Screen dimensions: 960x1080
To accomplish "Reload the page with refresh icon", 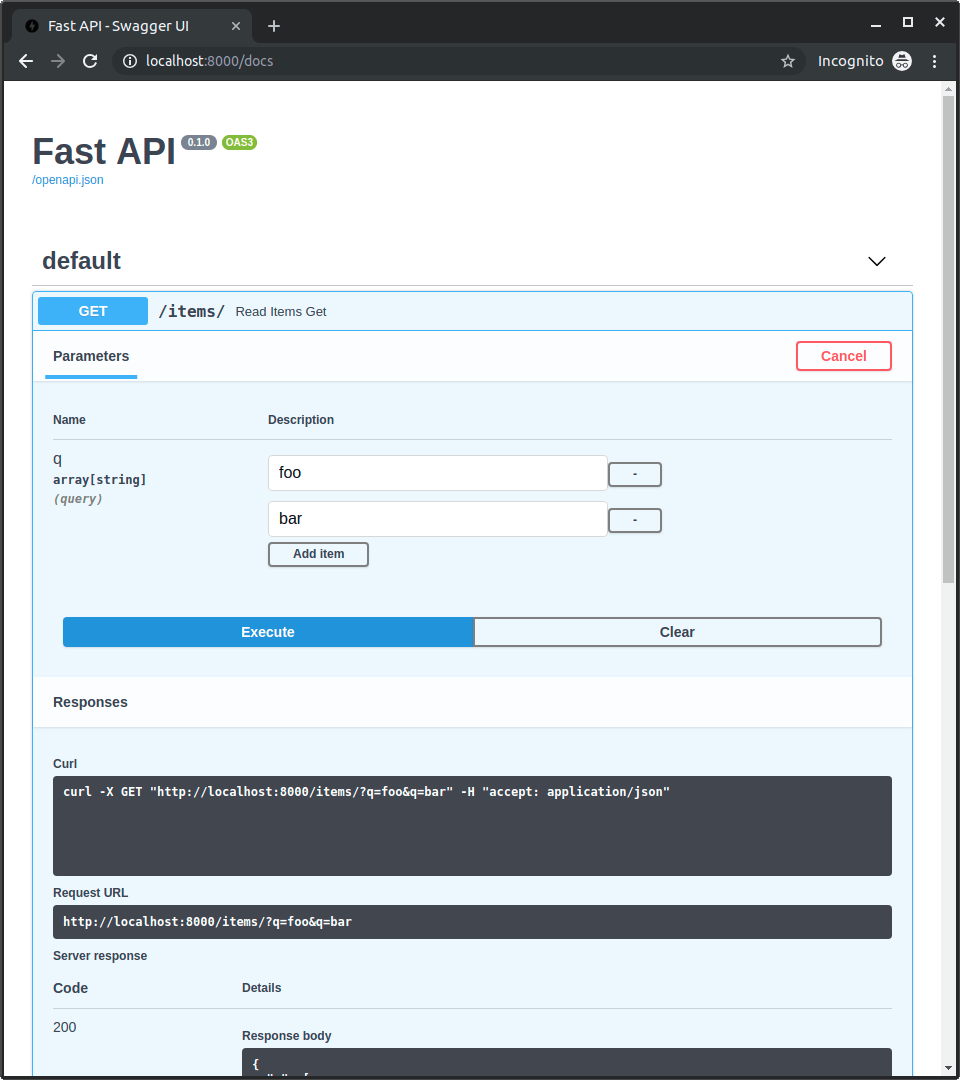I will [x=90, y=61].
